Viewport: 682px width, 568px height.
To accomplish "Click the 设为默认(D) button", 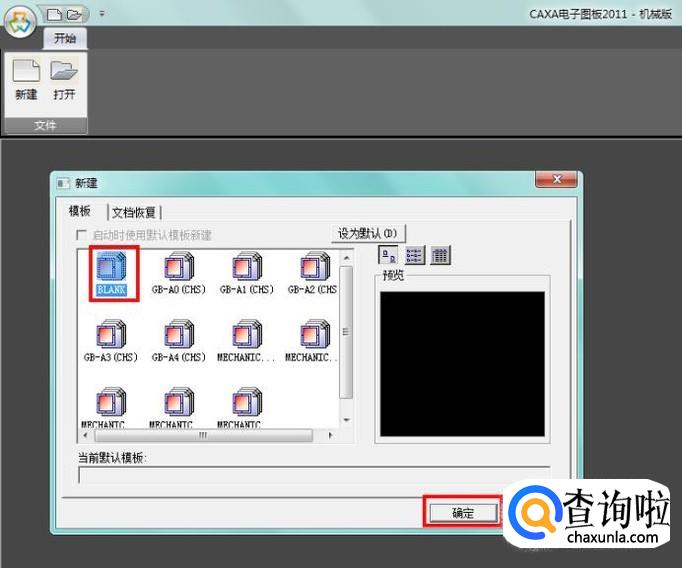I will click(x=368, y=234).
